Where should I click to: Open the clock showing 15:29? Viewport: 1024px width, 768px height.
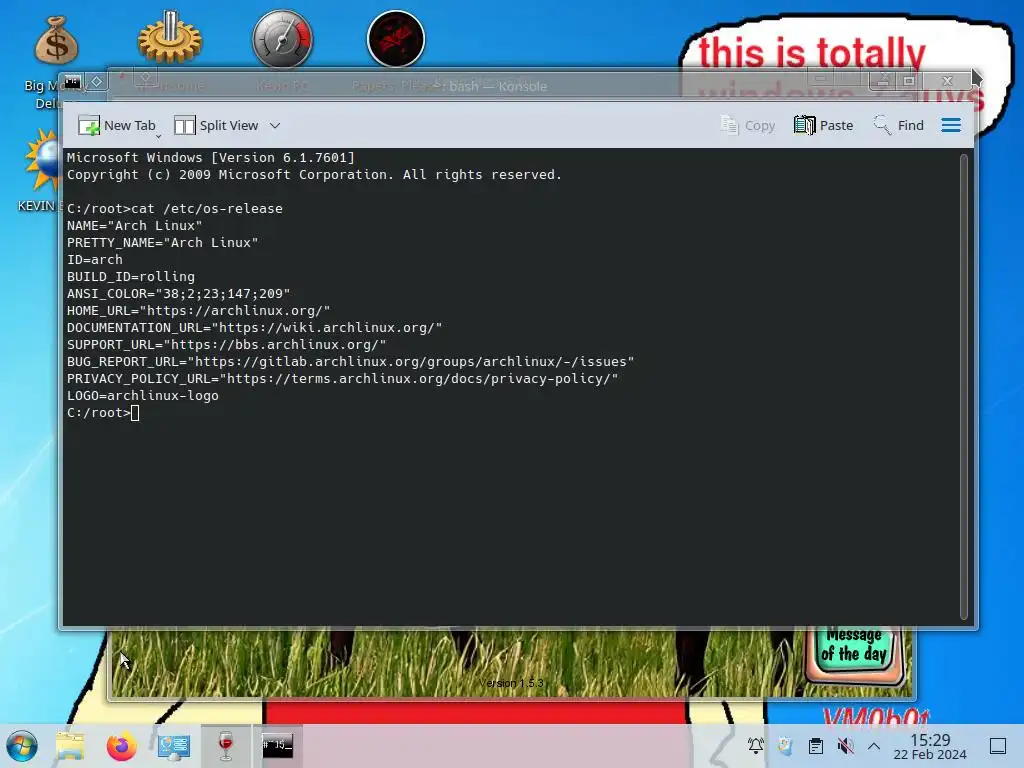point(930,746)
